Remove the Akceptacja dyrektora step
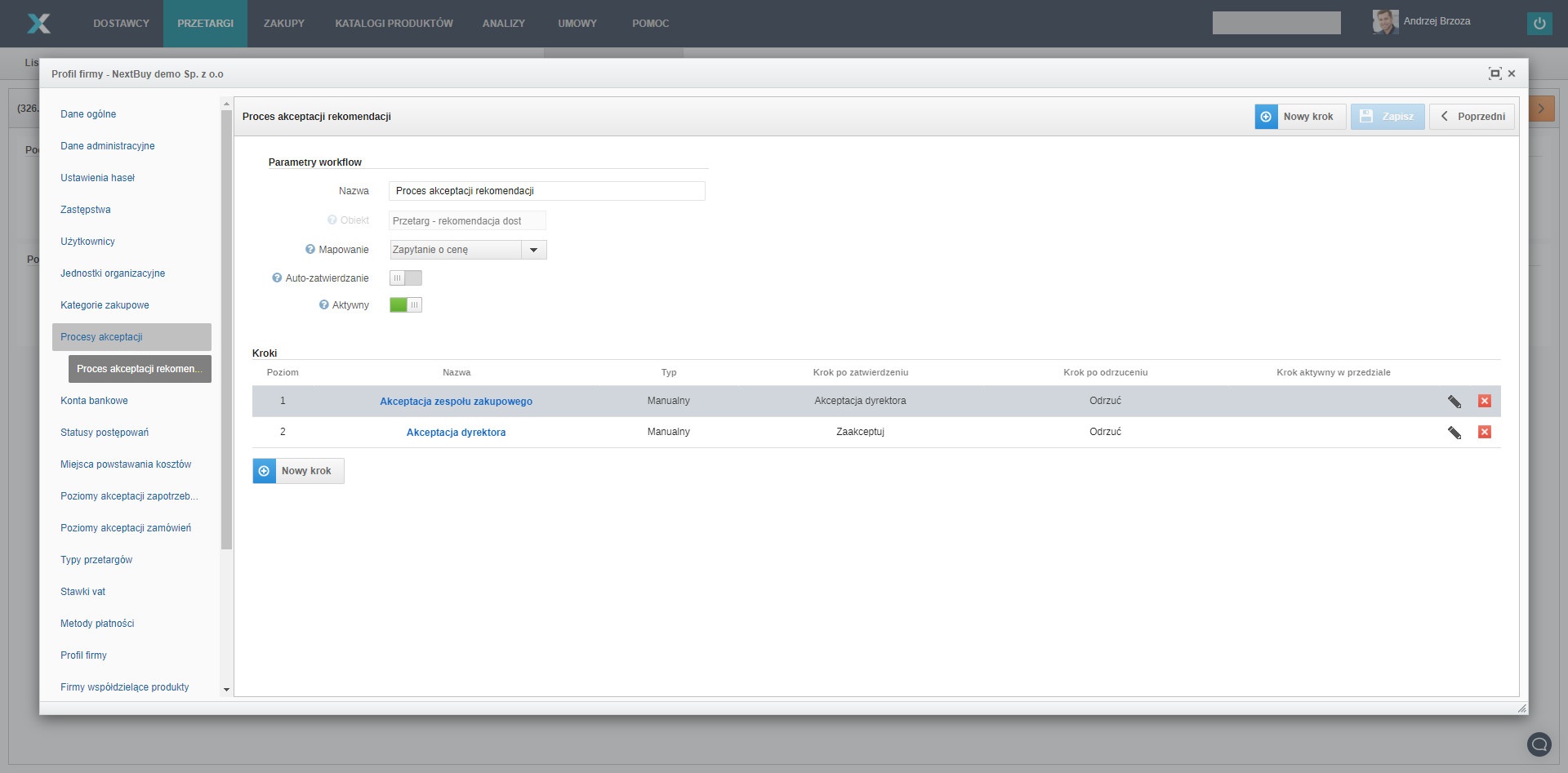The width and height of the screenshot is (1568, 773). click(x=1484, y=432)
